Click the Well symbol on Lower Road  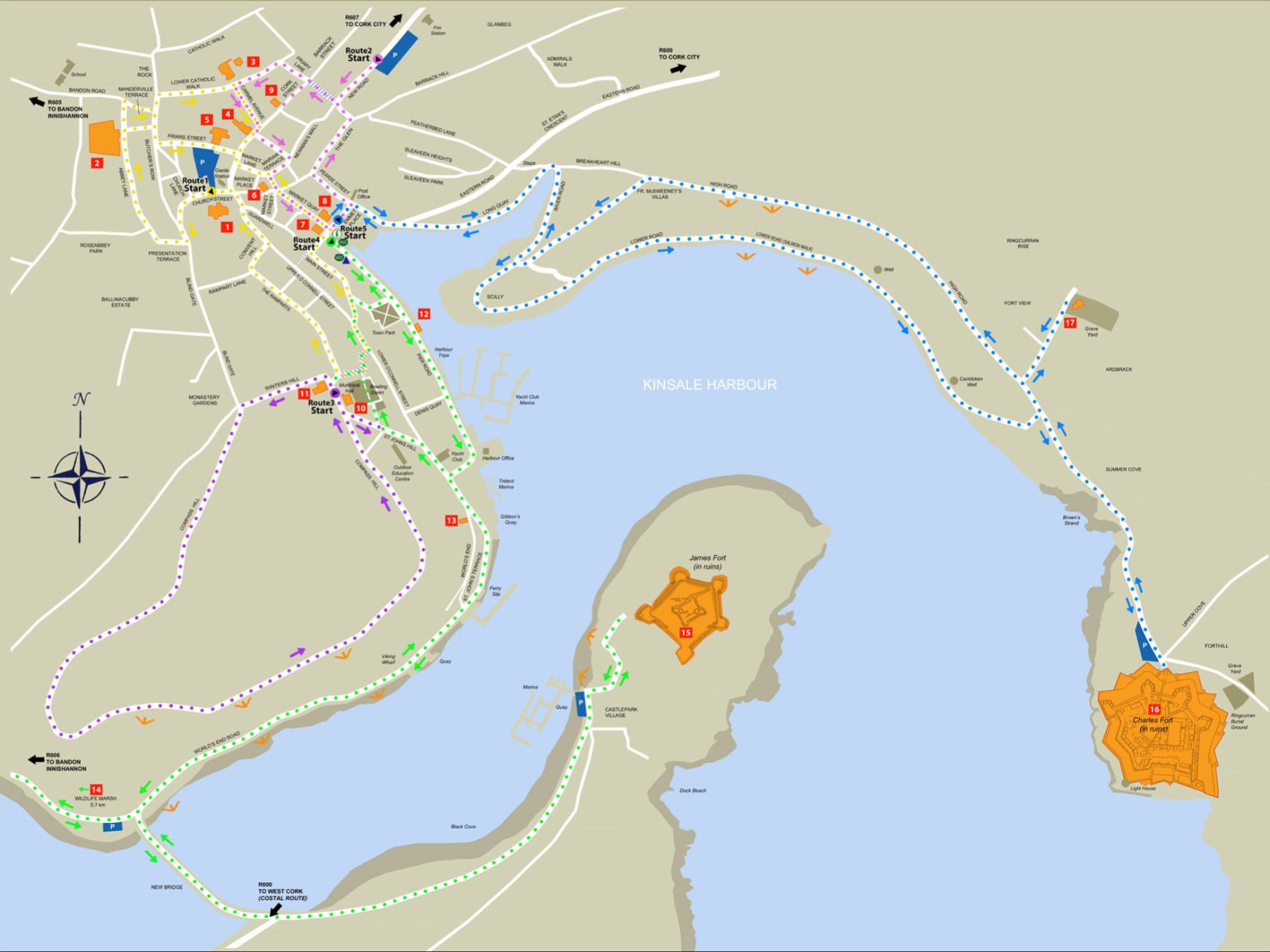tap(877, 268)
